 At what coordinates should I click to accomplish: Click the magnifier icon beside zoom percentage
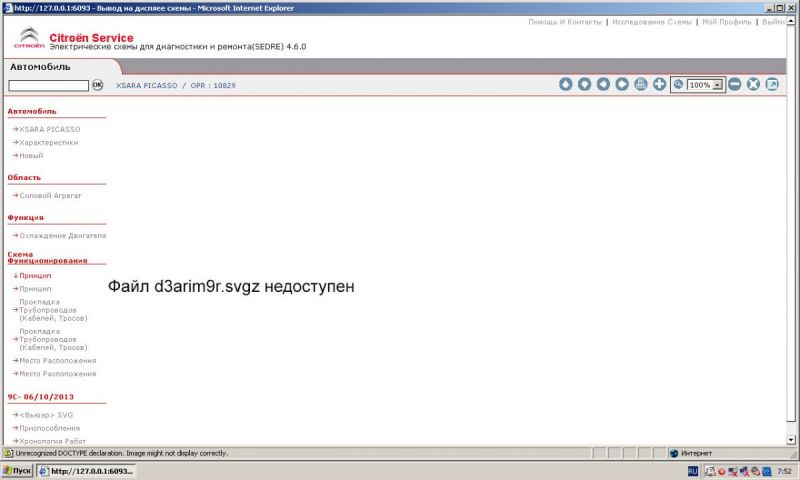(678, 85)
